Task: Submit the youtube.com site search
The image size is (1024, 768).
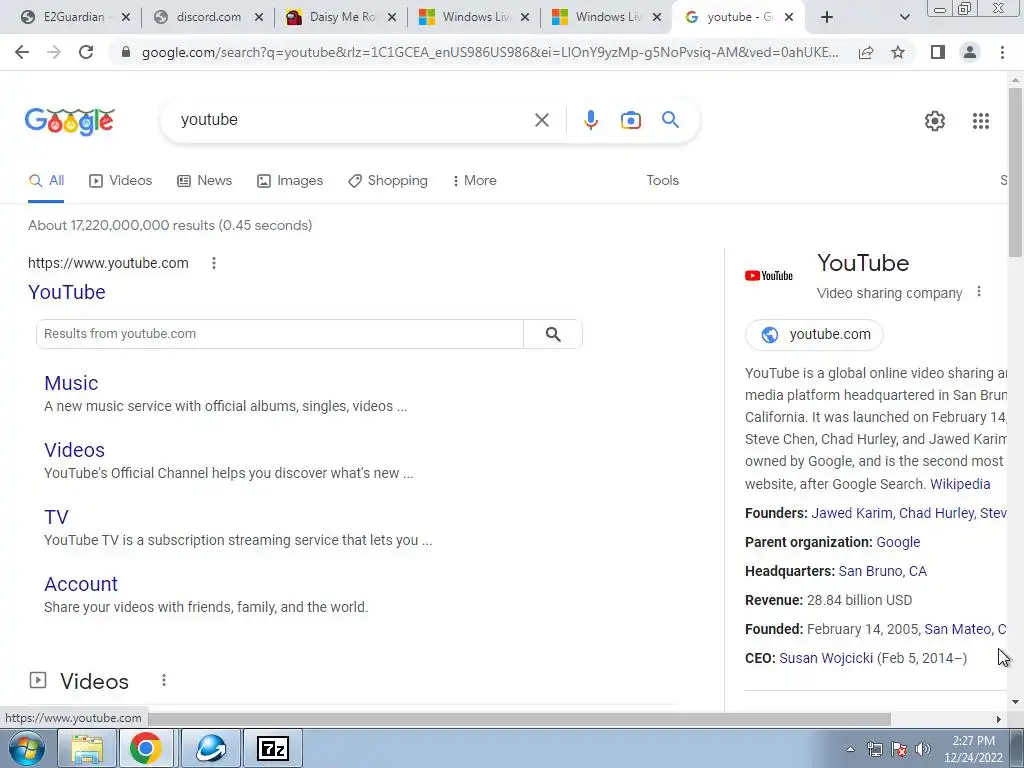Action: point(552,334)
